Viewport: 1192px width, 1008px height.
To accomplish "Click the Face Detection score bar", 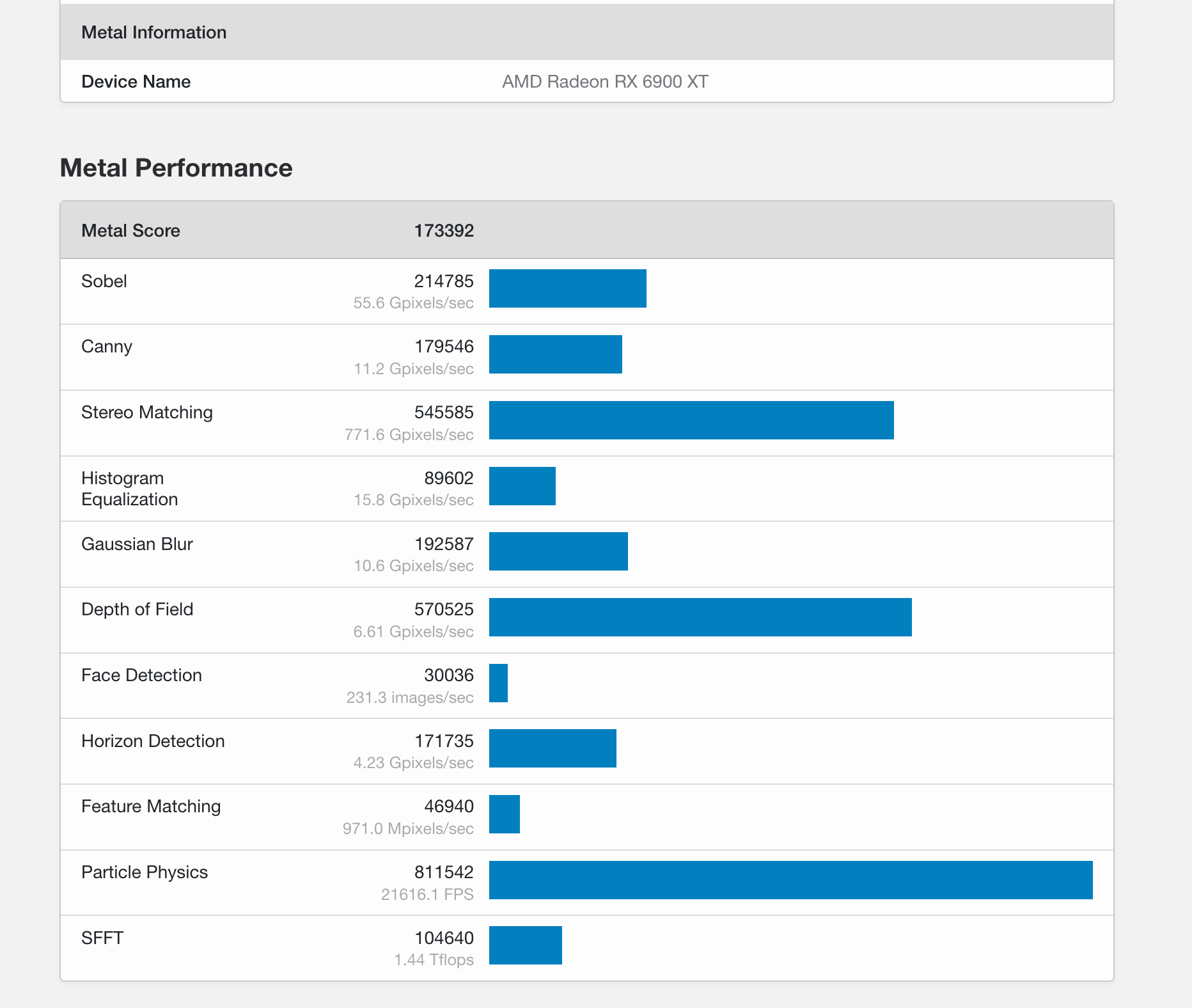I will (x=498, y=683).
